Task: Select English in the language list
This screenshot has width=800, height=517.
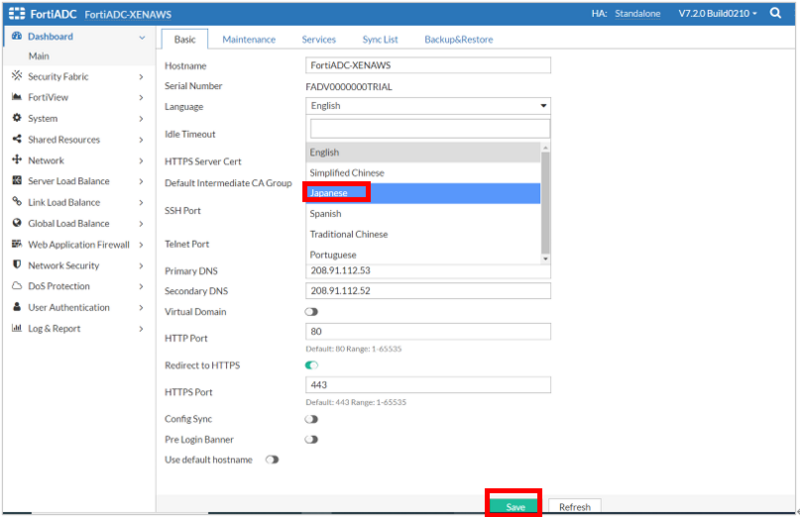Action: coord(423,152)
